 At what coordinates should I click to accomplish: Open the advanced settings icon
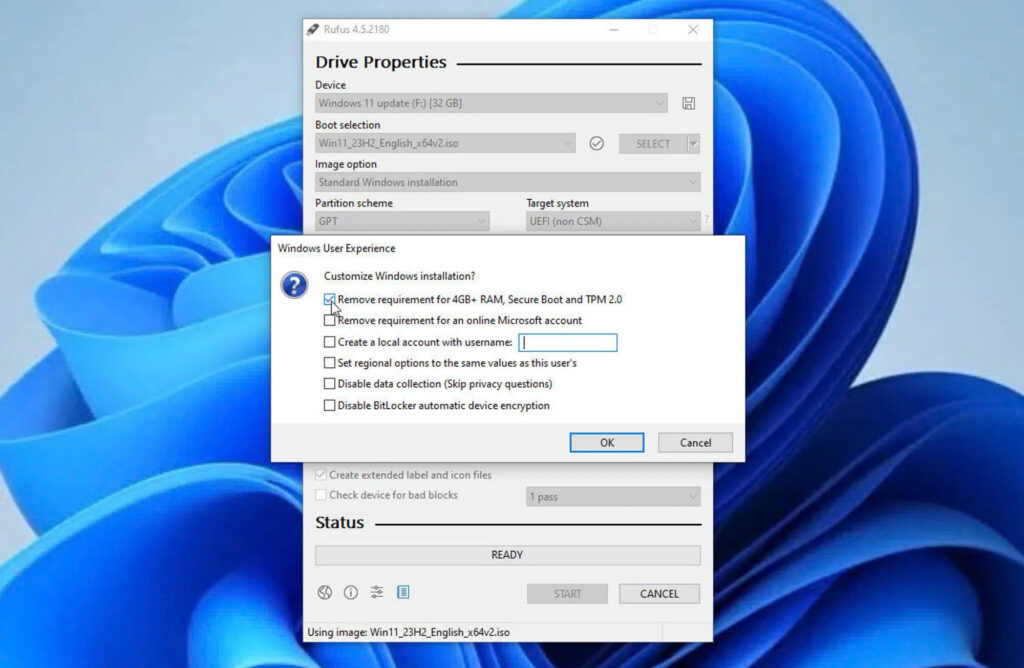coord(376,592)
